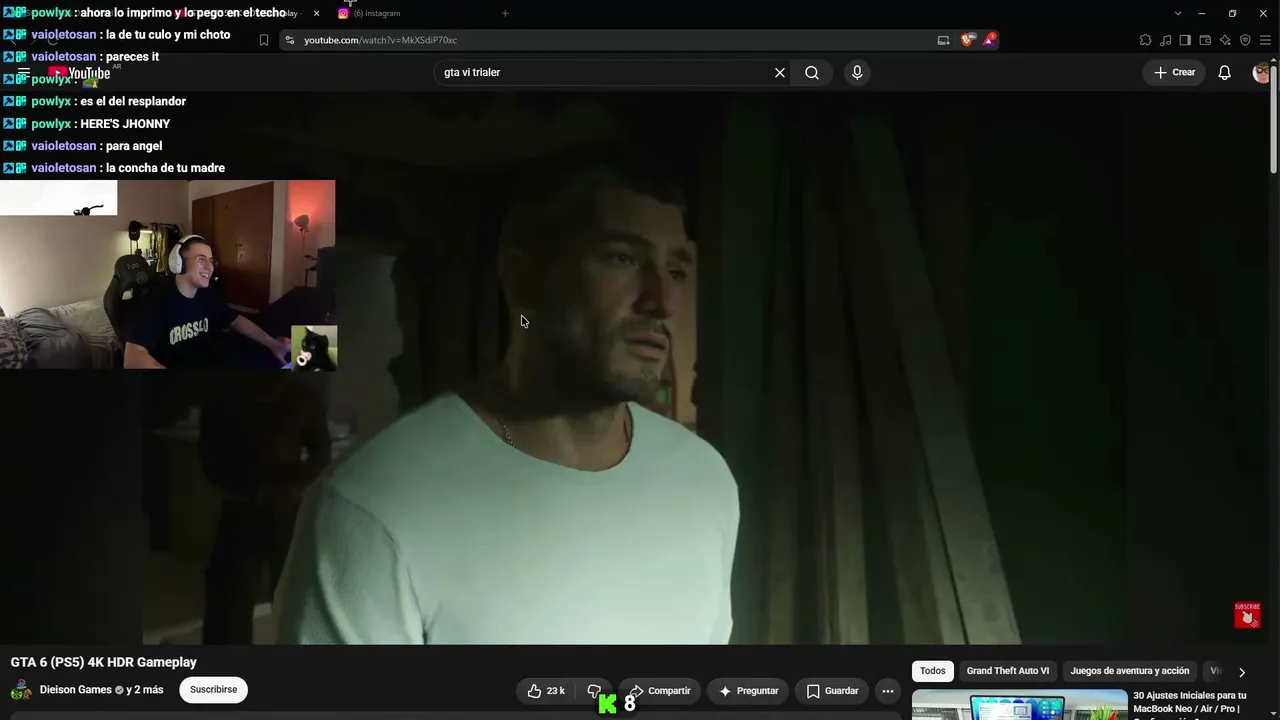Open YouTube notifications bell

pyautogui.click(x=1224, y=72)
